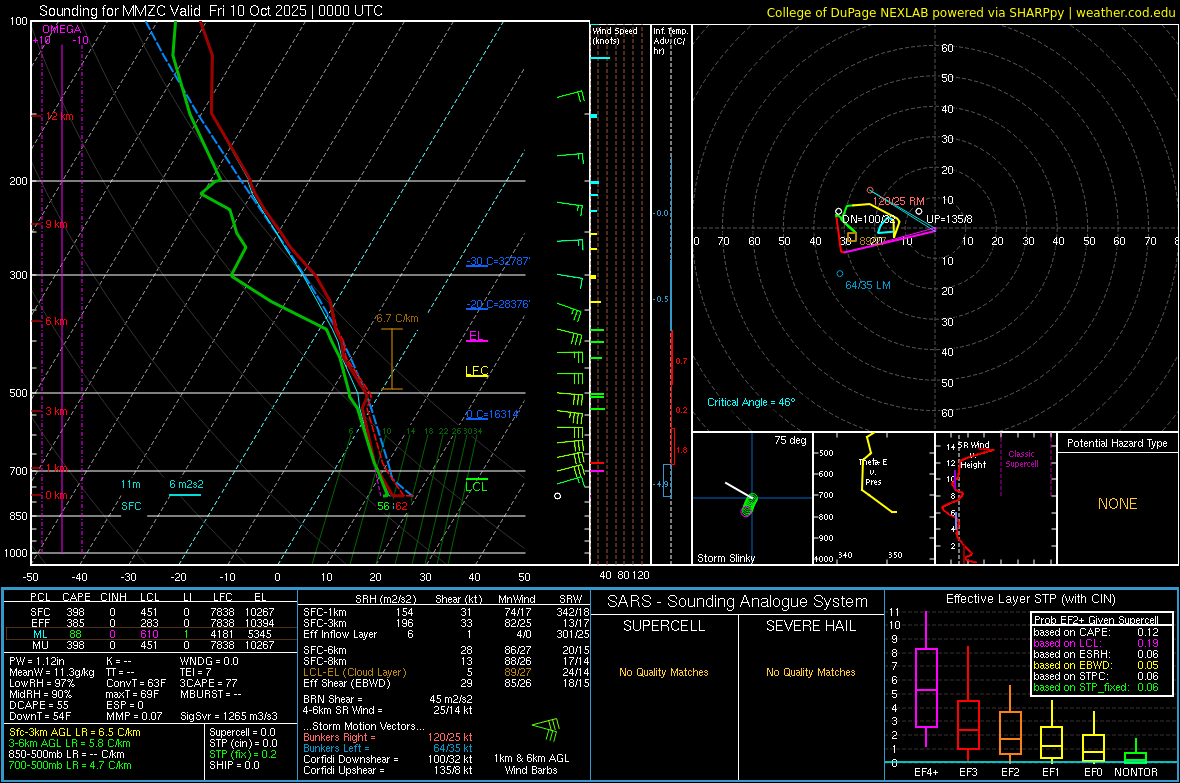
Task: Click the SEVERE HAIL column header in SARS
Action: (810, 626)
